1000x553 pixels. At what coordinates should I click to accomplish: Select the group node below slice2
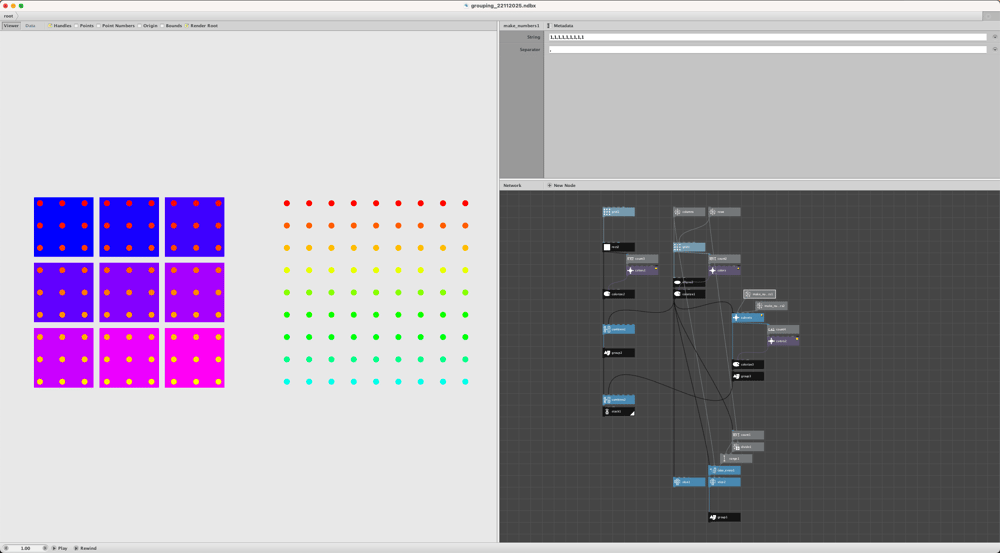[x=724, y=517]
